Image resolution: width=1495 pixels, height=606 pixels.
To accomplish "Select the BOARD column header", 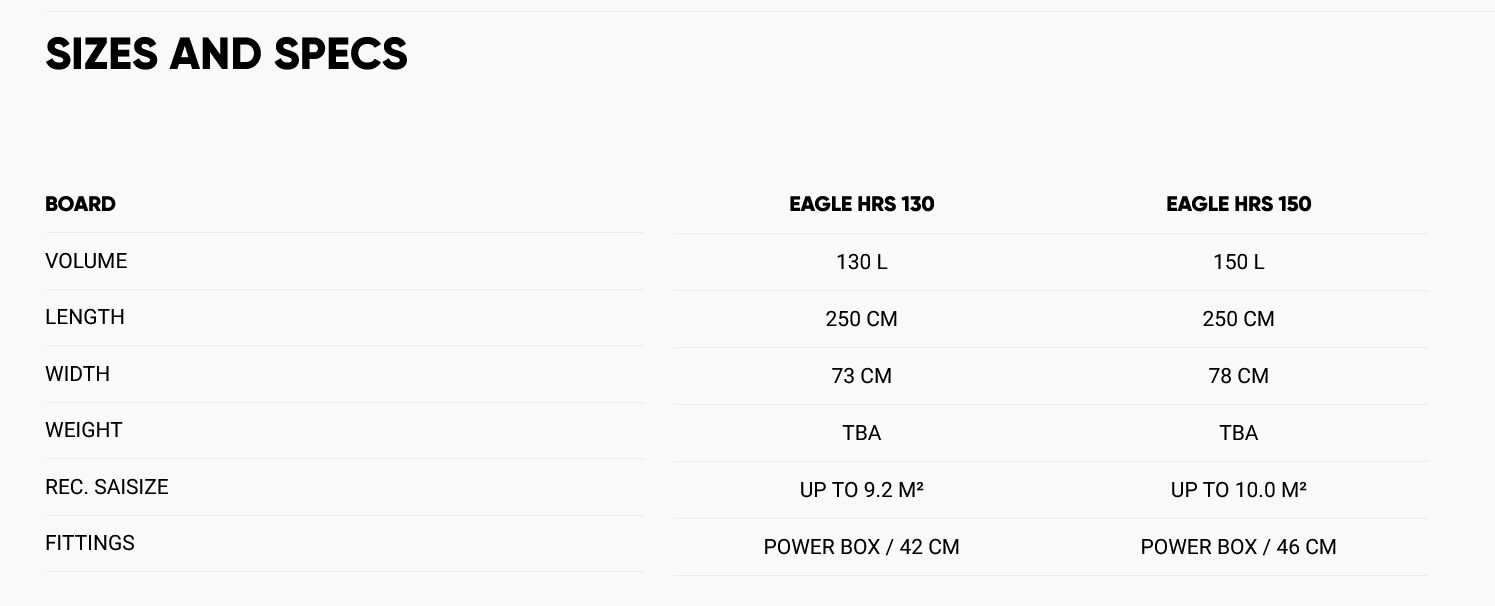I will point(80,204).
